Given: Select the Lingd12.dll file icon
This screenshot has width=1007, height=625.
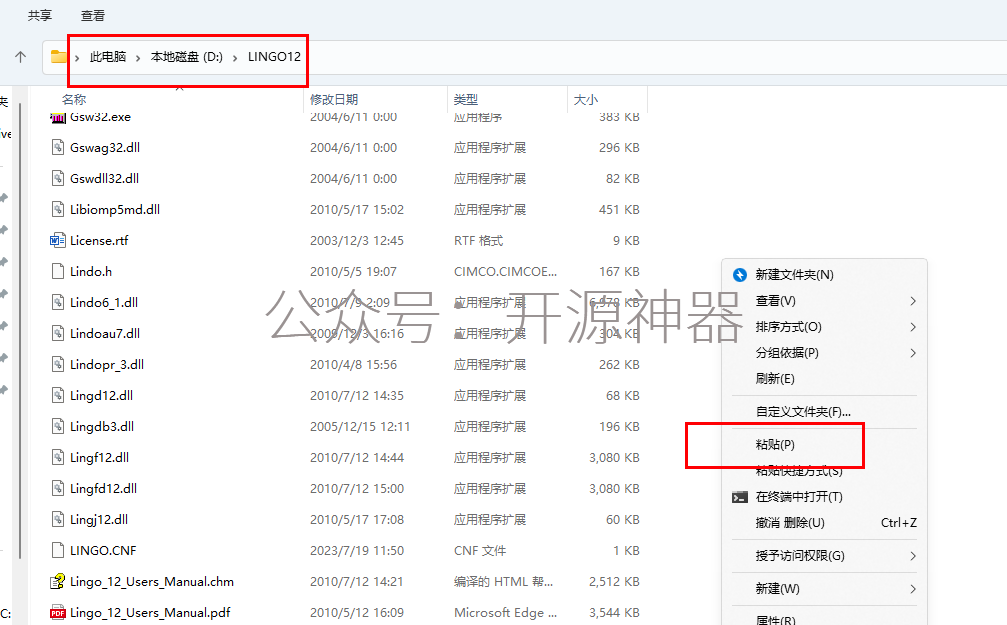Looking at the screenshot, I should [x=58, y=395].
